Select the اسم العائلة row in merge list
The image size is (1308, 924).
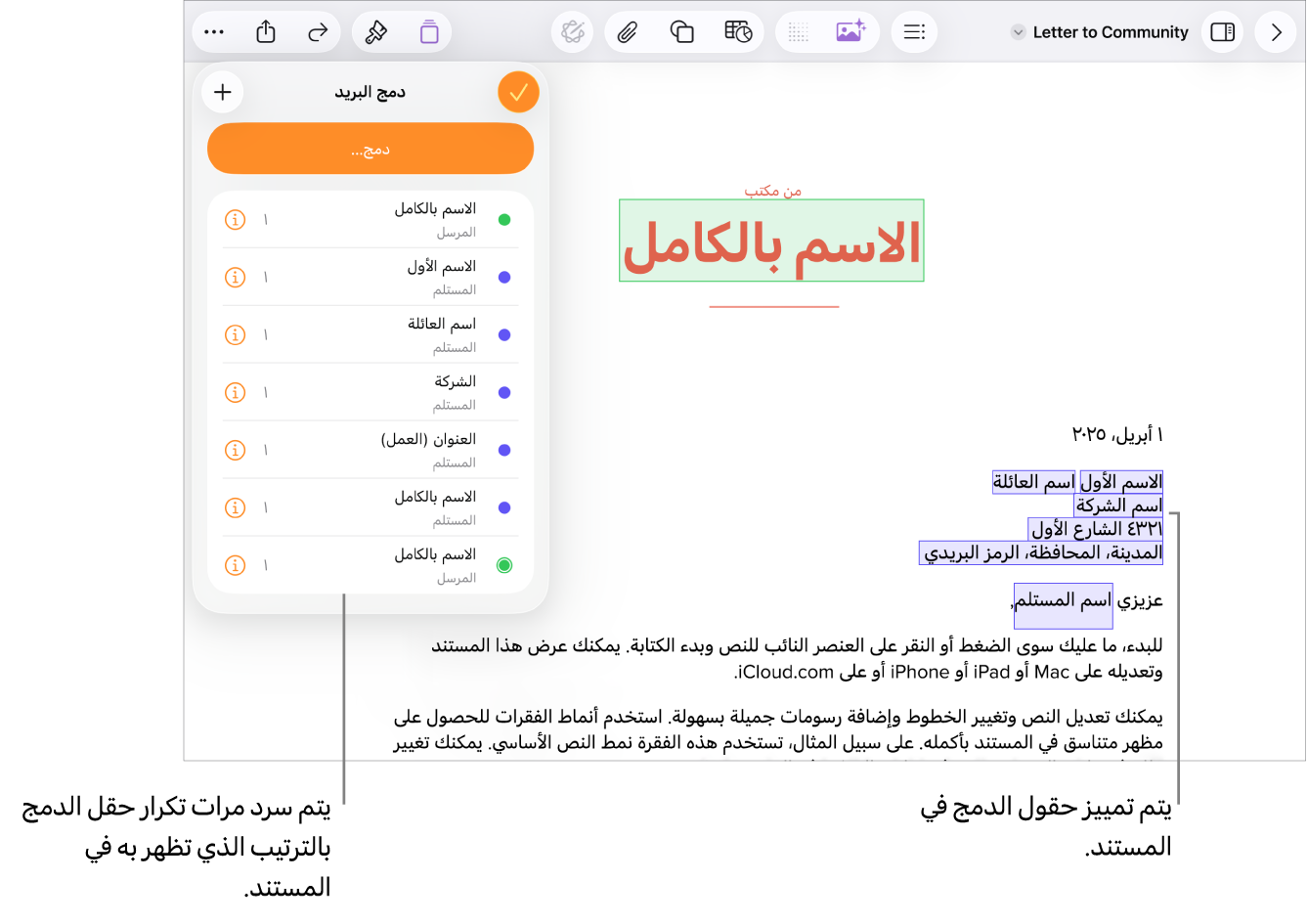coord(371,334)
